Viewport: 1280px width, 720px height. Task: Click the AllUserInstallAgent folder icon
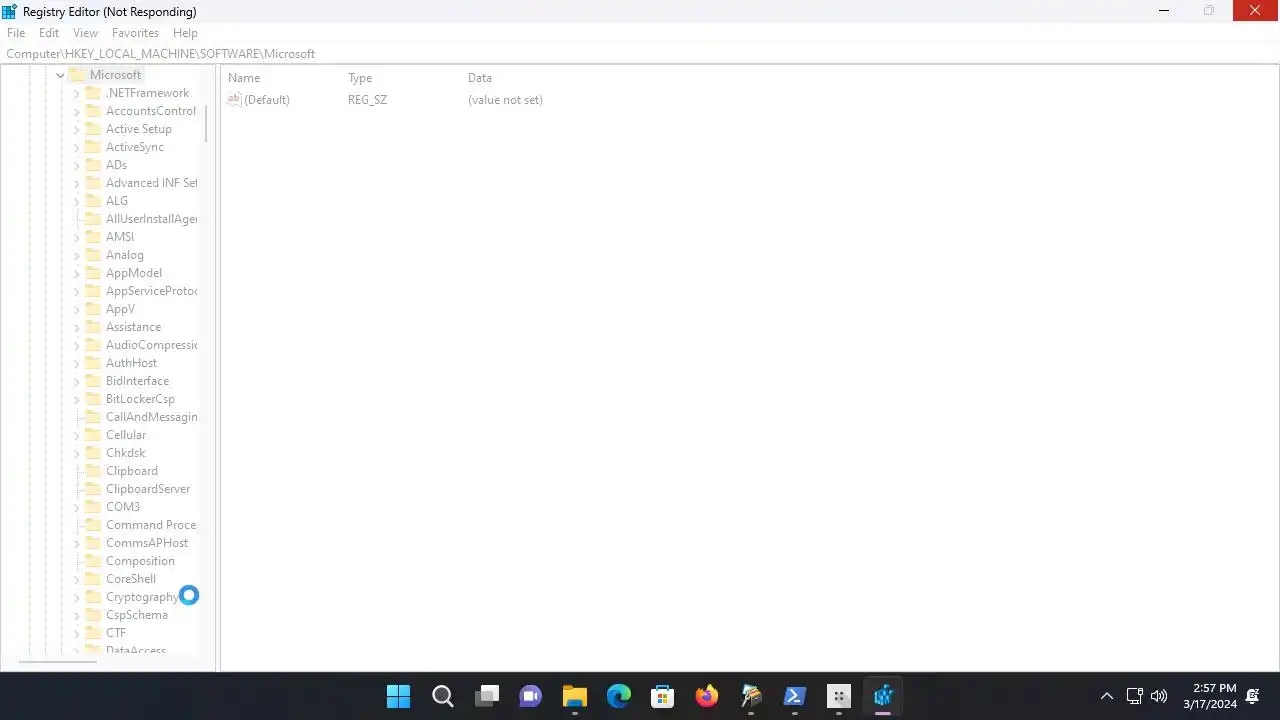point(93,219)
